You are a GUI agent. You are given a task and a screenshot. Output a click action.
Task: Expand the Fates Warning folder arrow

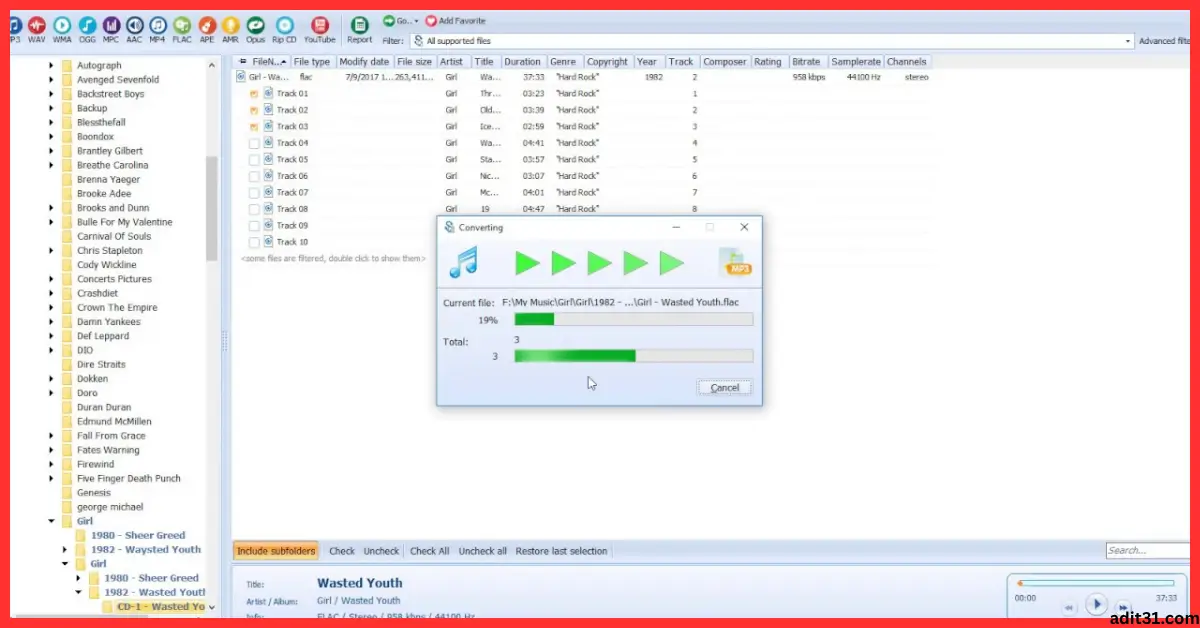51,450
